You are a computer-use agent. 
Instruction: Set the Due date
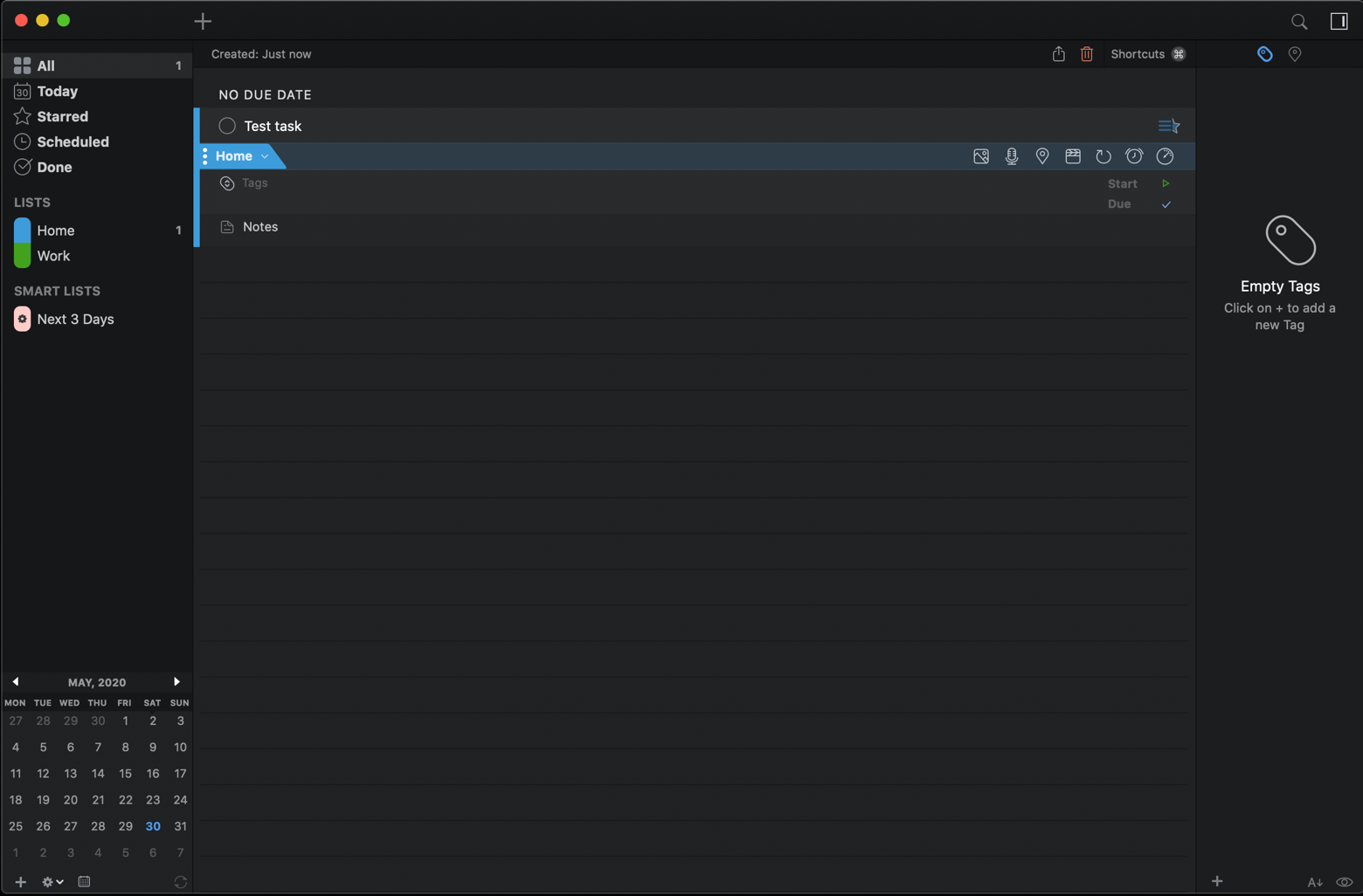1119,203
